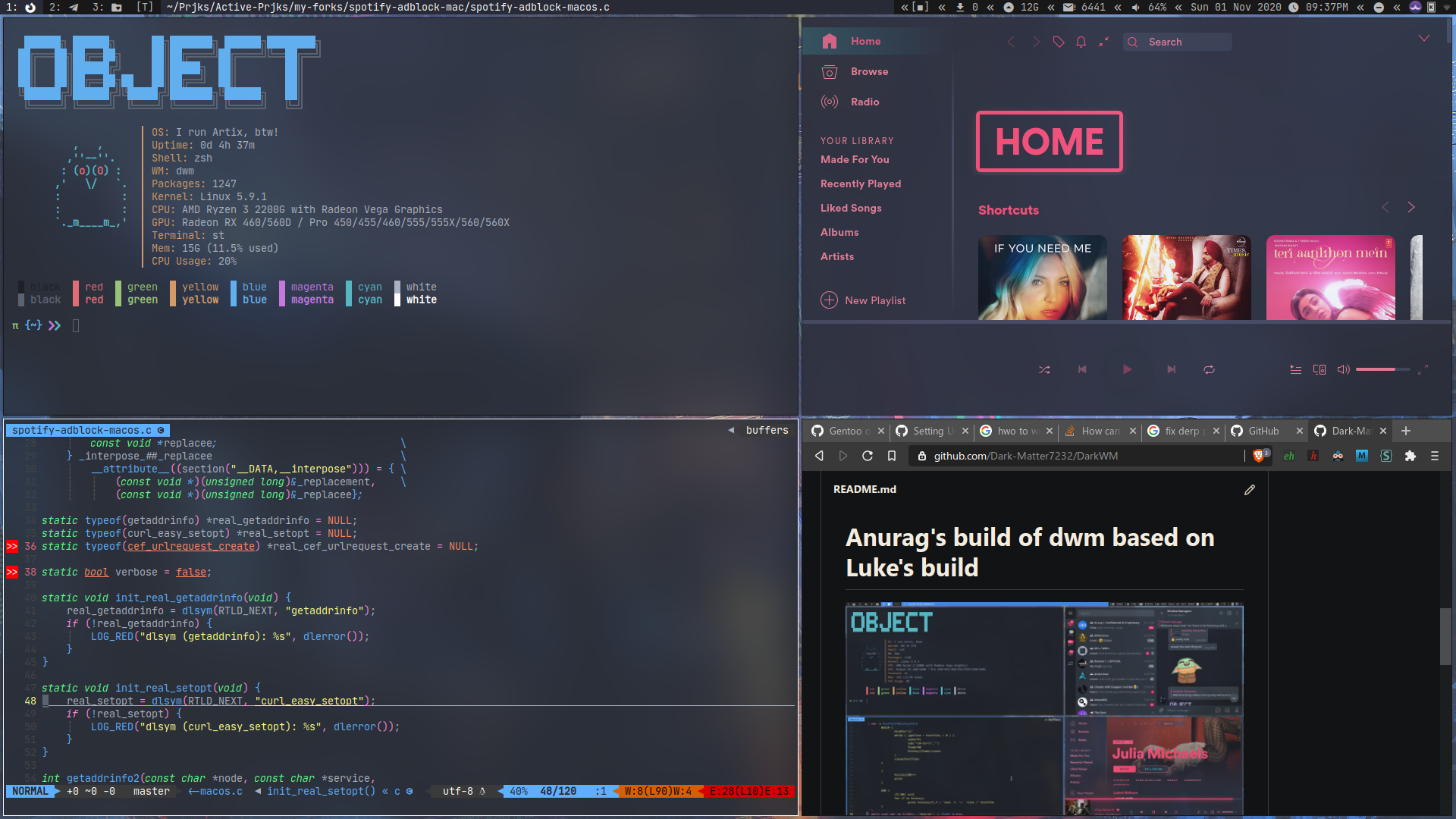
Task: Expand the top-right chevron dropdown in player
Action: [x=1424, y=39]
